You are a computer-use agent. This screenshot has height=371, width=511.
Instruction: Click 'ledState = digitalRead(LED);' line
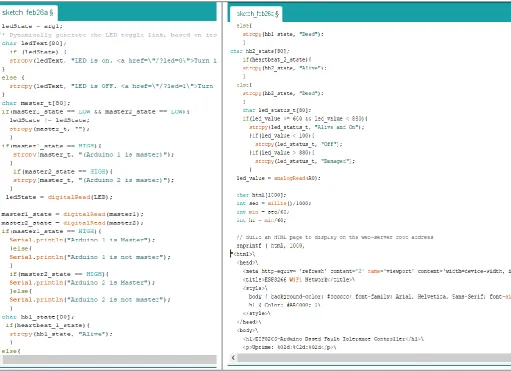(x=59, y=197)
